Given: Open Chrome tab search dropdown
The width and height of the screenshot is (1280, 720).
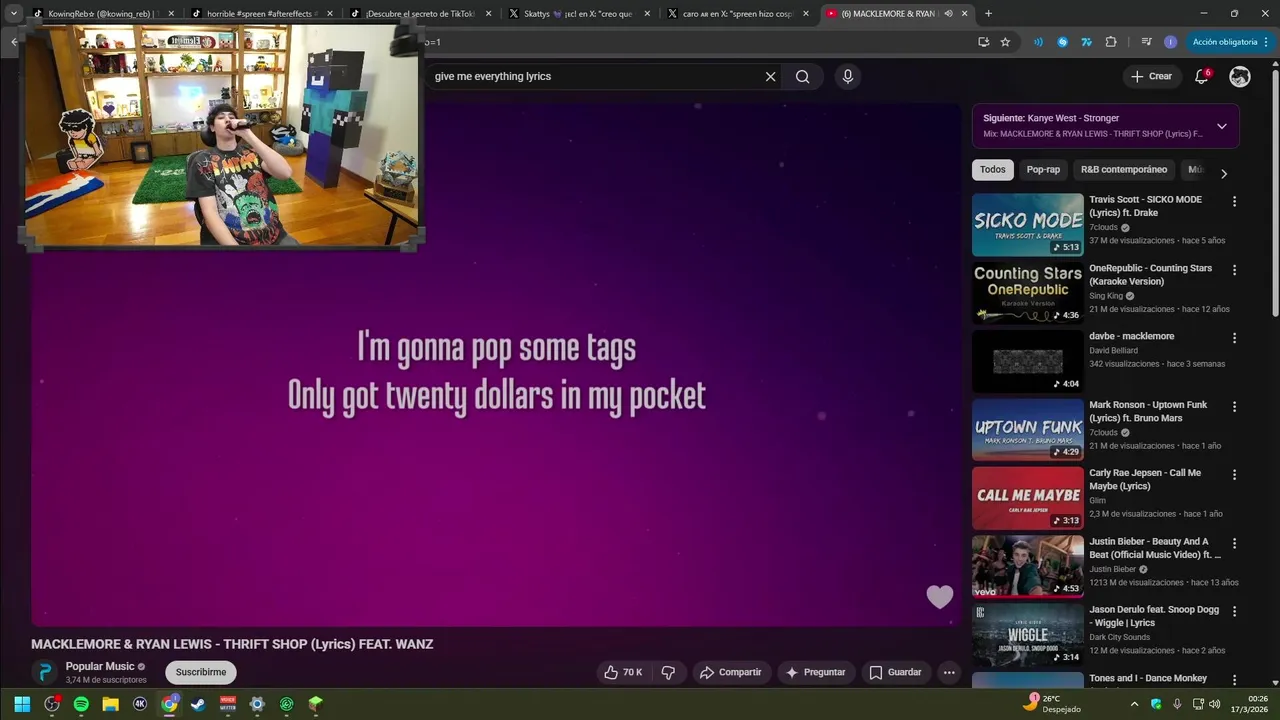Looking at the screenshot, I should 14,14.
